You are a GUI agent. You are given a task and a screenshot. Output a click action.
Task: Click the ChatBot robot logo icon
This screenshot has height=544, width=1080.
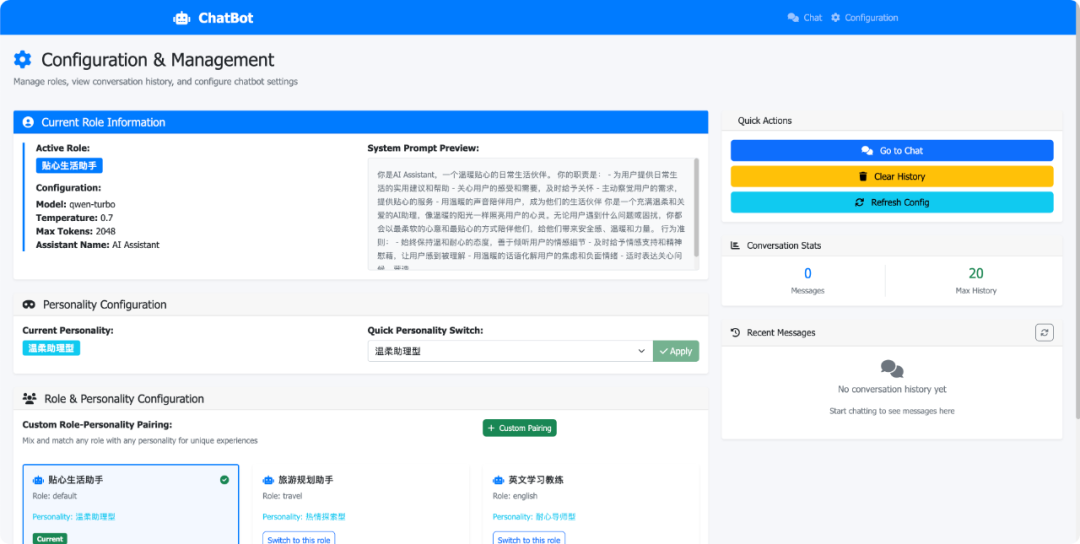181,18
